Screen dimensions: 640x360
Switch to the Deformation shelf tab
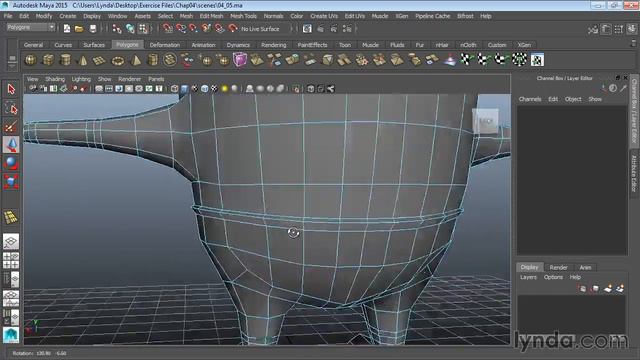click(x=164, y=45)
